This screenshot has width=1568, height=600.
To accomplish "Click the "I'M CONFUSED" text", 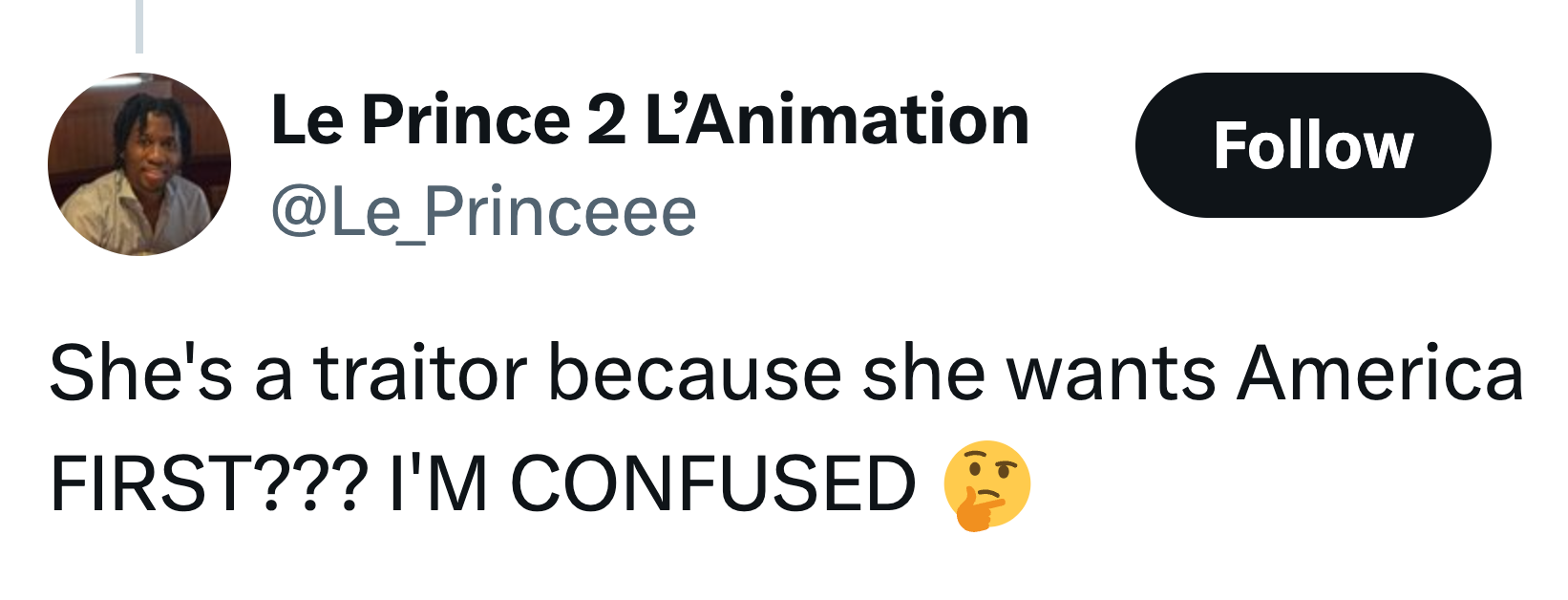I will tap(653, 483).
